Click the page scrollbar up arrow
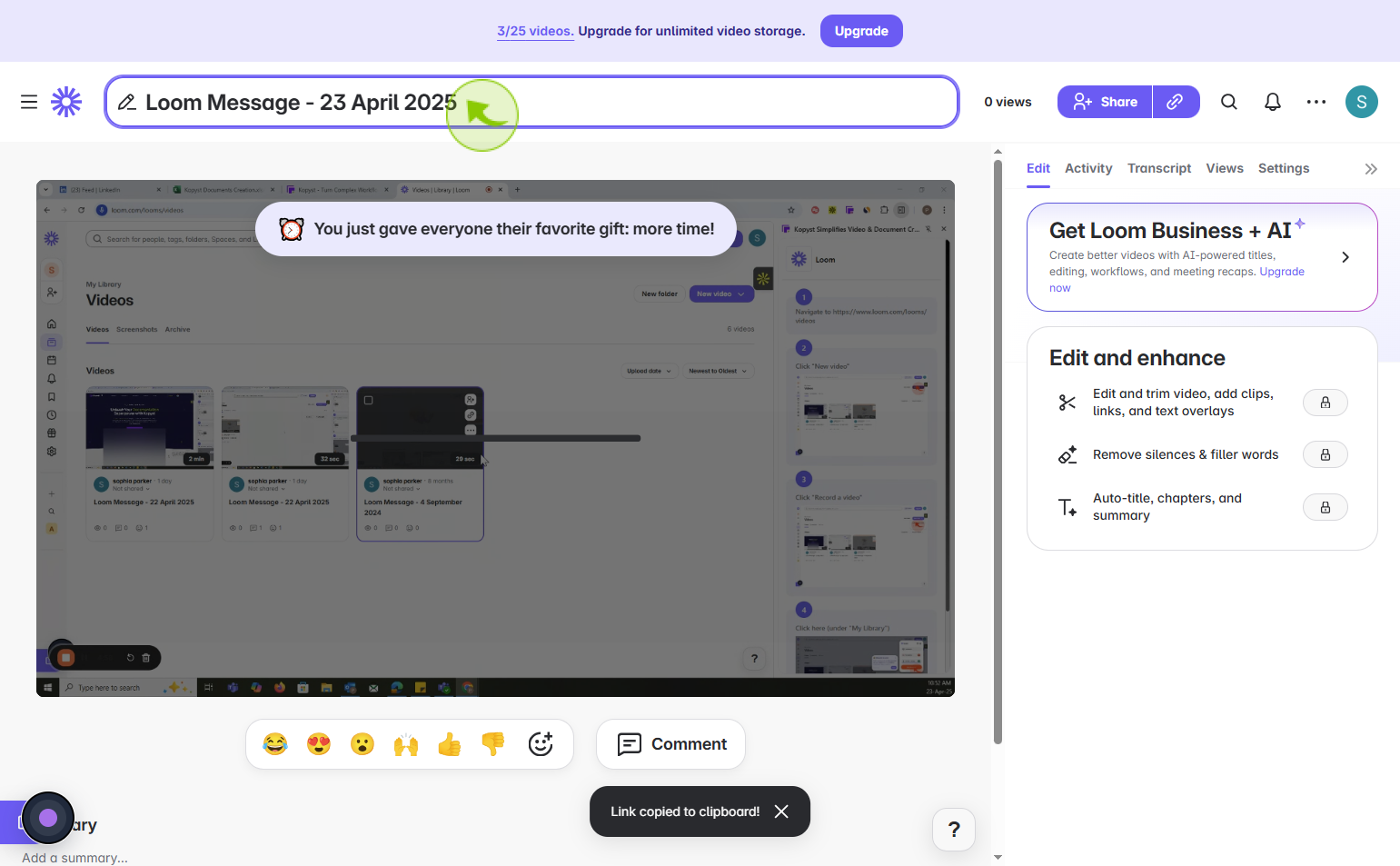1400x866 pixels. (998, 152)
